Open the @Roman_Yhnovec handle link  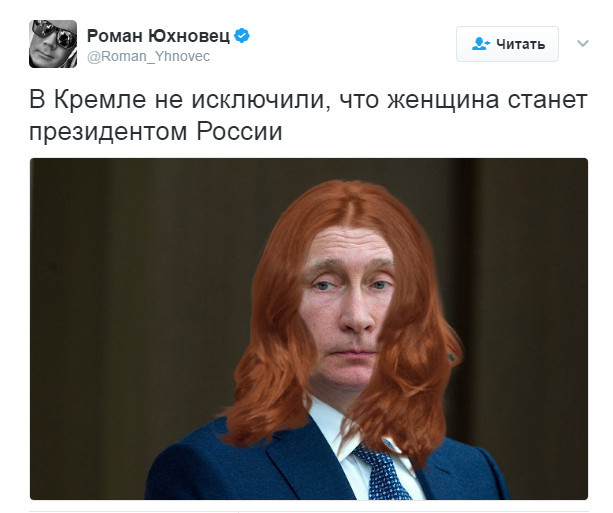tap(149, 56)
